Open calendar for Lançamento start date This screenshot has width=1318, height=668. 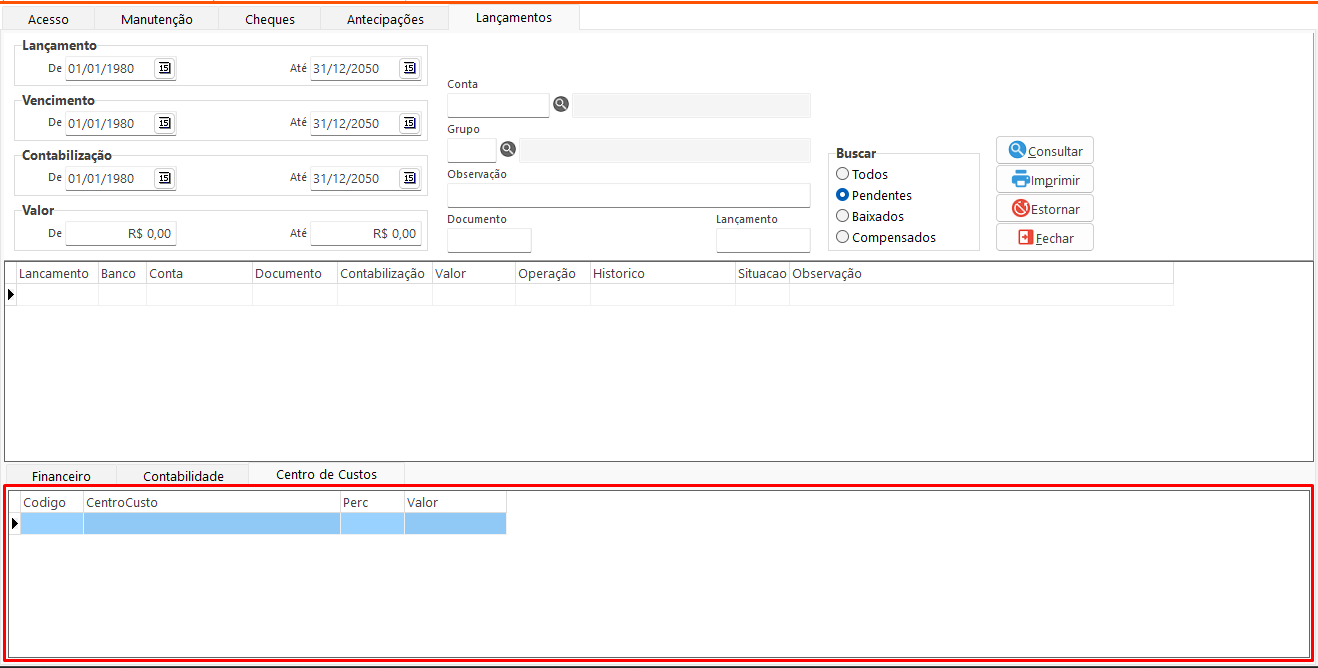(x=165, y=68)
